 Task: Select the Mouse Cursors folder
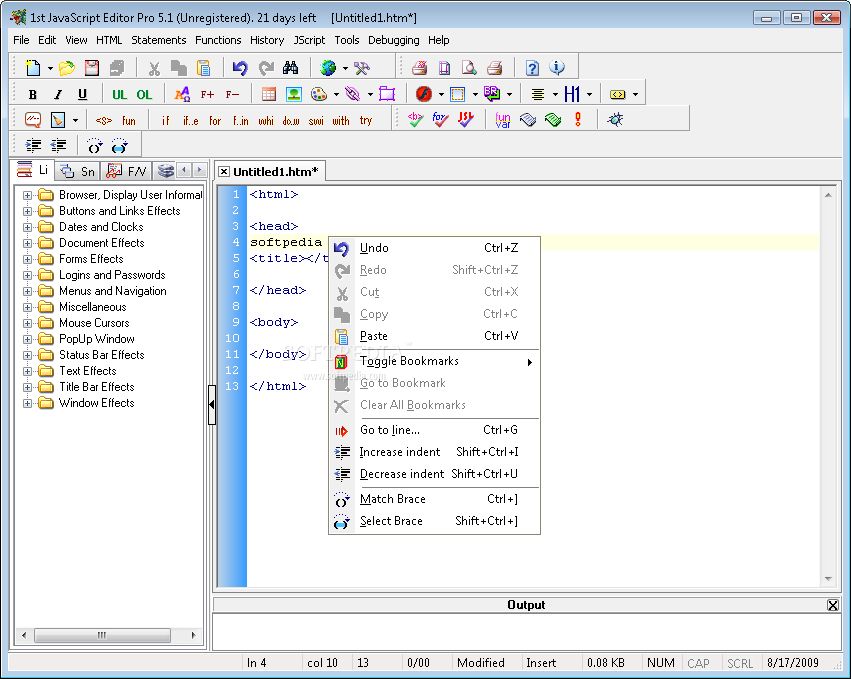tap(94, 323)
